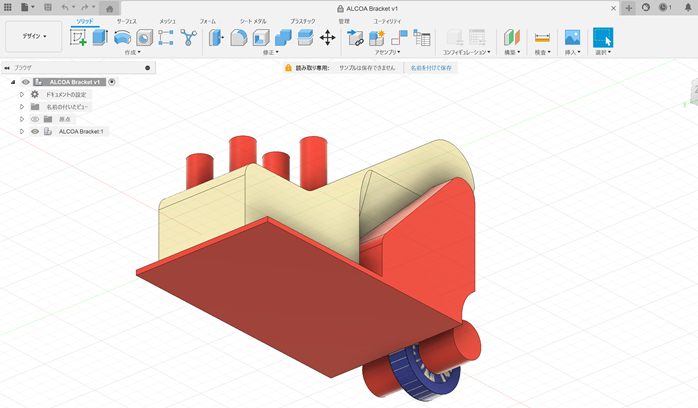
Task: Activate the Select window tool
Action: pyautogui.click(x=603, y=37)
